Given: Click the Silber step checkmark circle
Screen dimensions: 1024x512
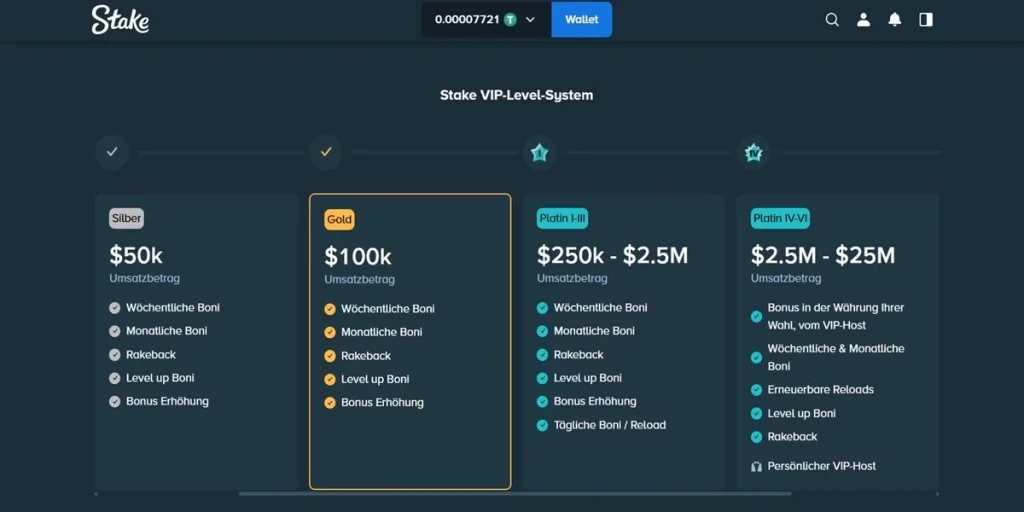Looking at the screenshot, I should pos(112,152).
